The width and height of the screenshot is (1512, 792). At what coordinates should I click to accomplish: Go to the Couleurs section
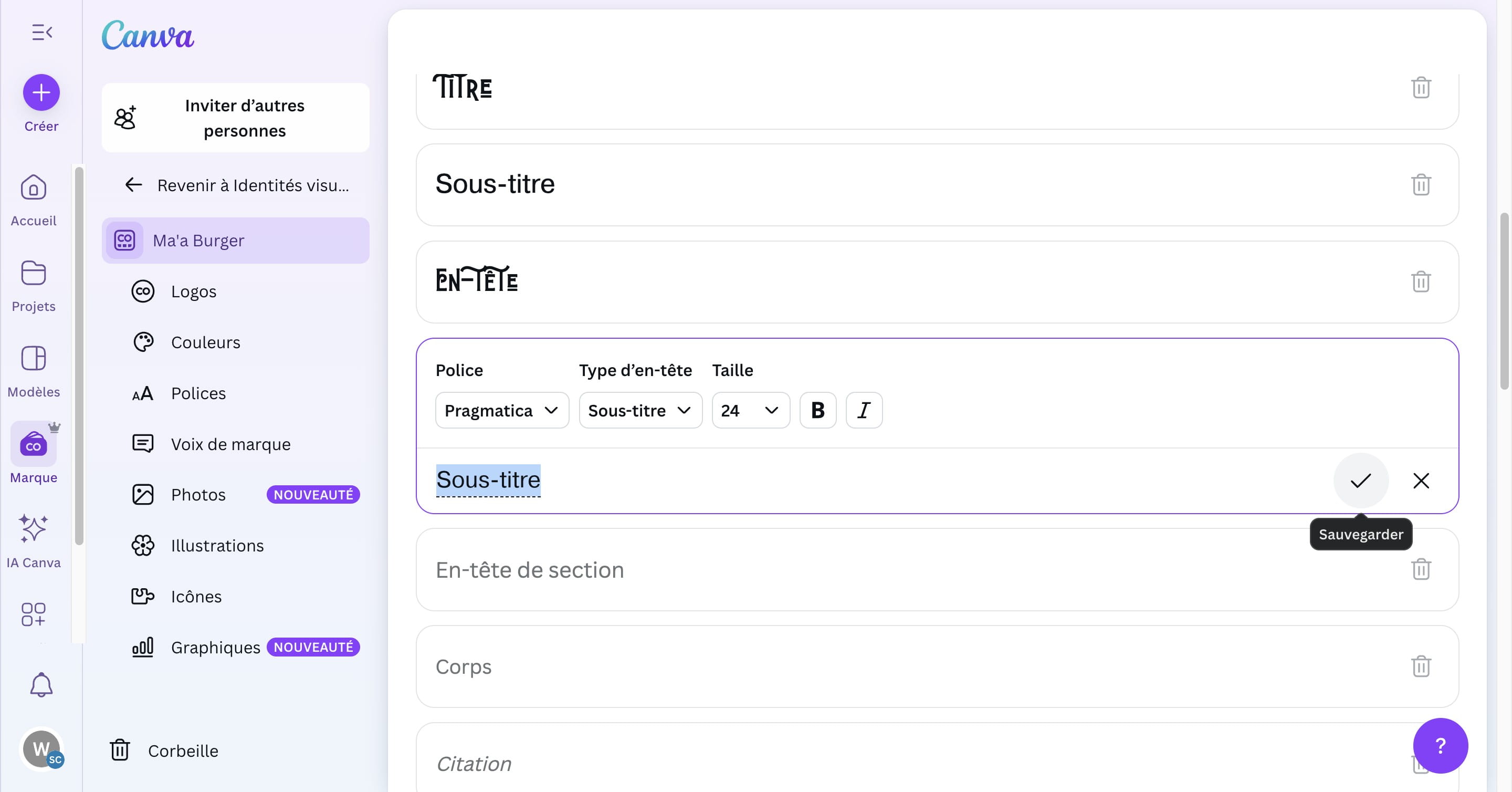pyautogui.click(x=205, y=342)
